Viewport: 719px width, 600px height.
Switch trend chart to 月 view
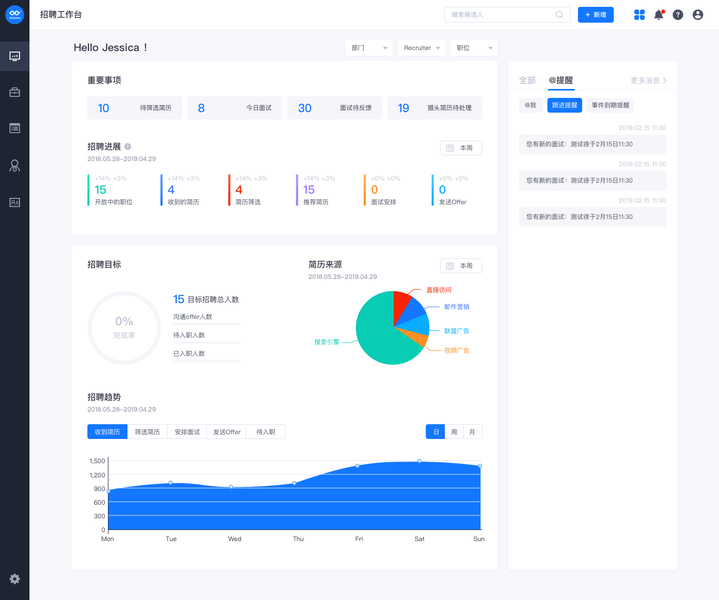coord(472,432)
